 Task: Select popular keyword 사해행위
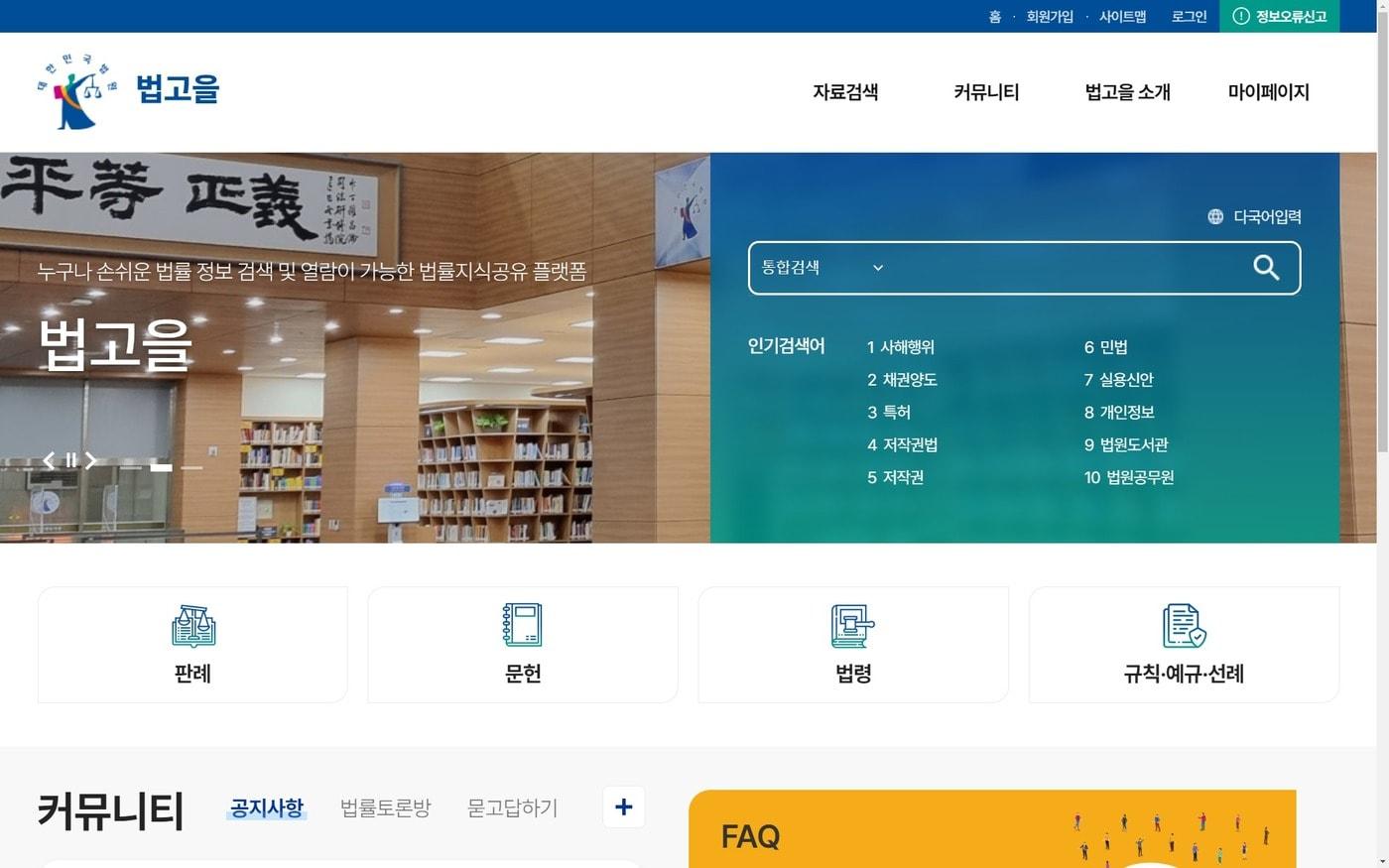point(901,347)
